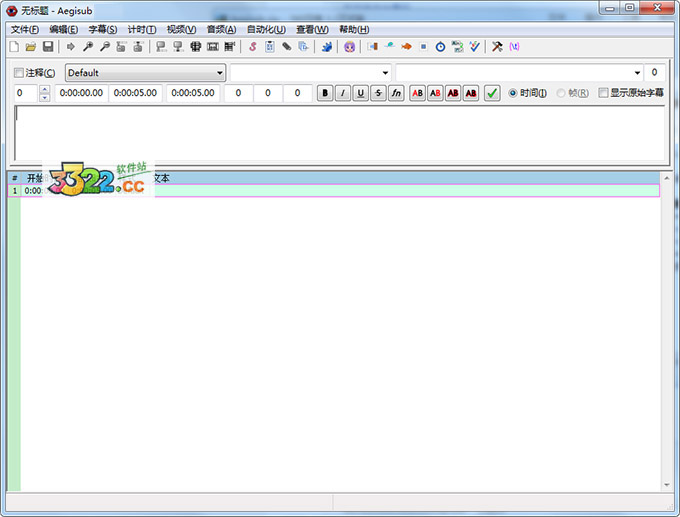Viewport: 680px width, 517px height.
Task: Open the 视频 menu
Action: (x=182, y=29)
